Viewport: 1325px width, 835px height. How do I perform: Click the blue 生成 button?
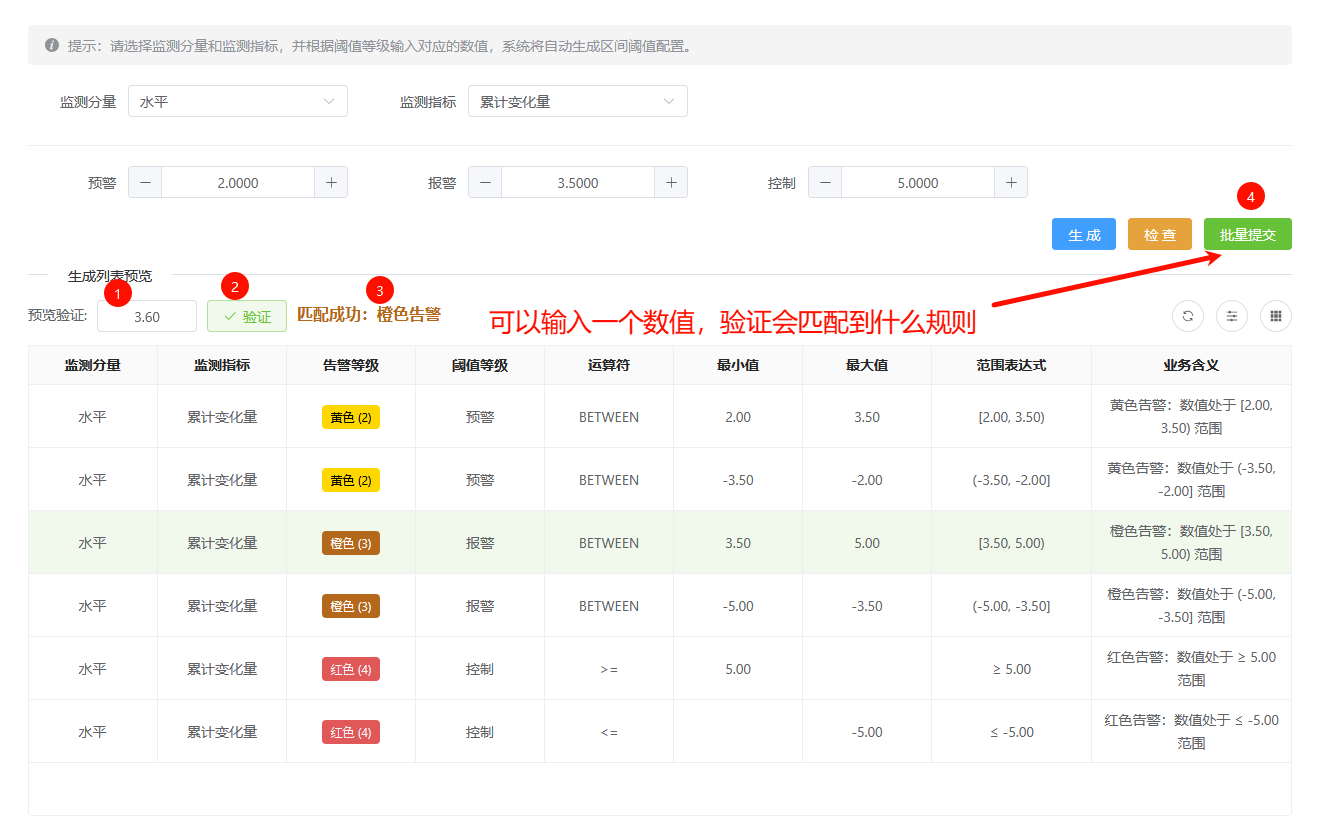click(x=1083, y=235)
